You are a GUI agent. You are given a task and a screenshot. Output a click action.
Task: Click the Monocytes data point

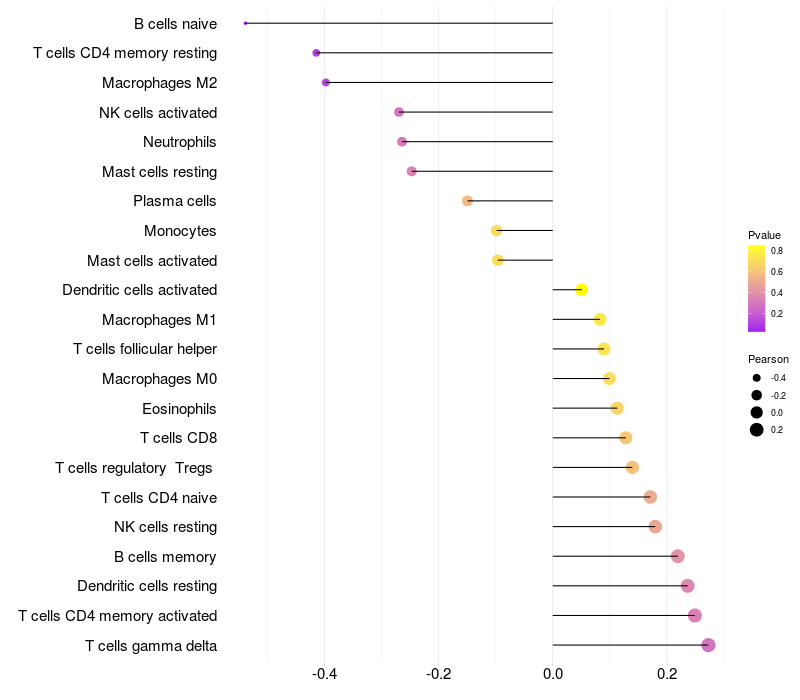coord(497,231)
